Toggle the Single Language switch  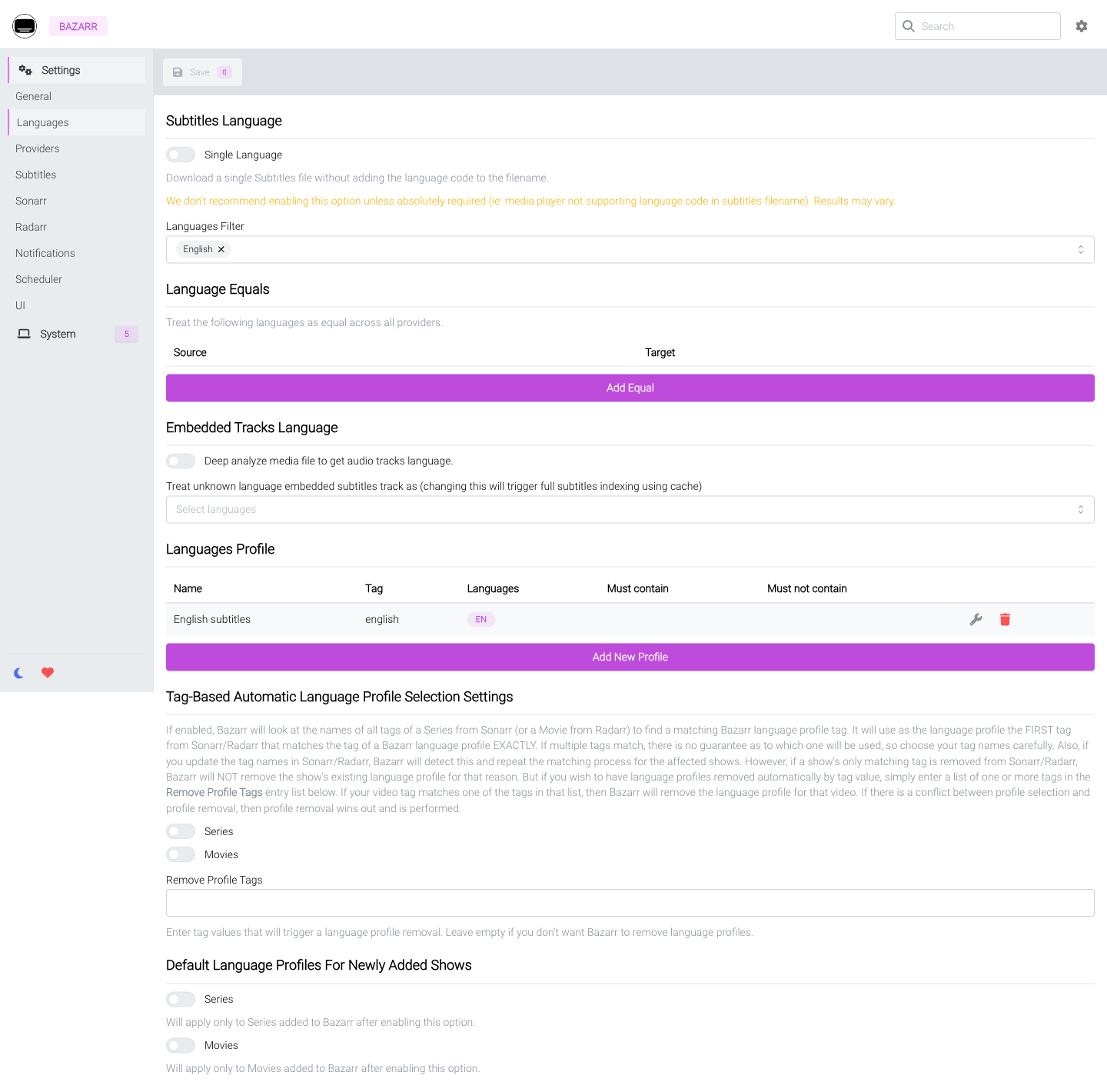tap(181, 155)
